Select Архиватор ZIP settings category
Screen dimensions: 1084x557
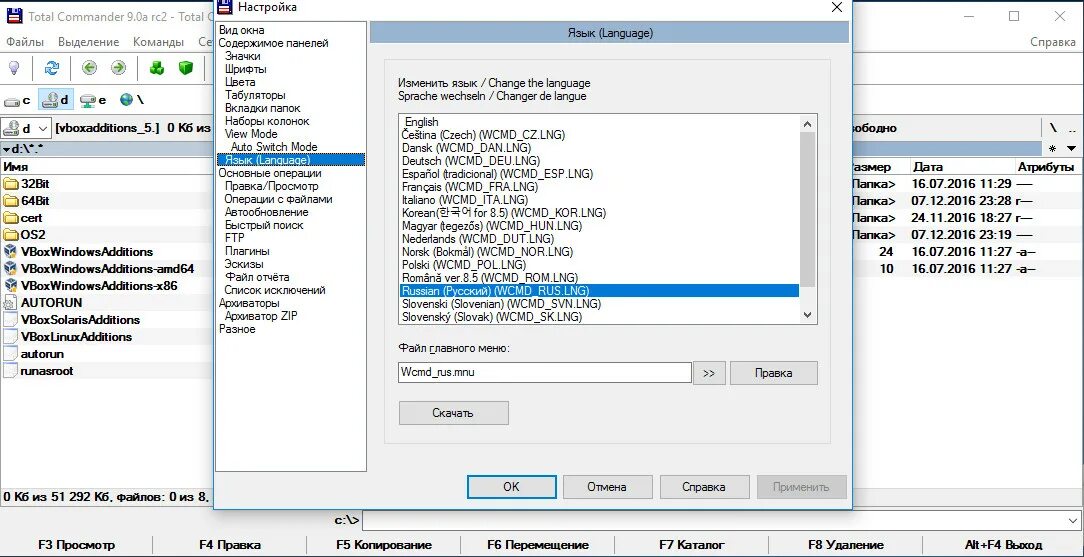pyautogui.click(x=261, y=316)
